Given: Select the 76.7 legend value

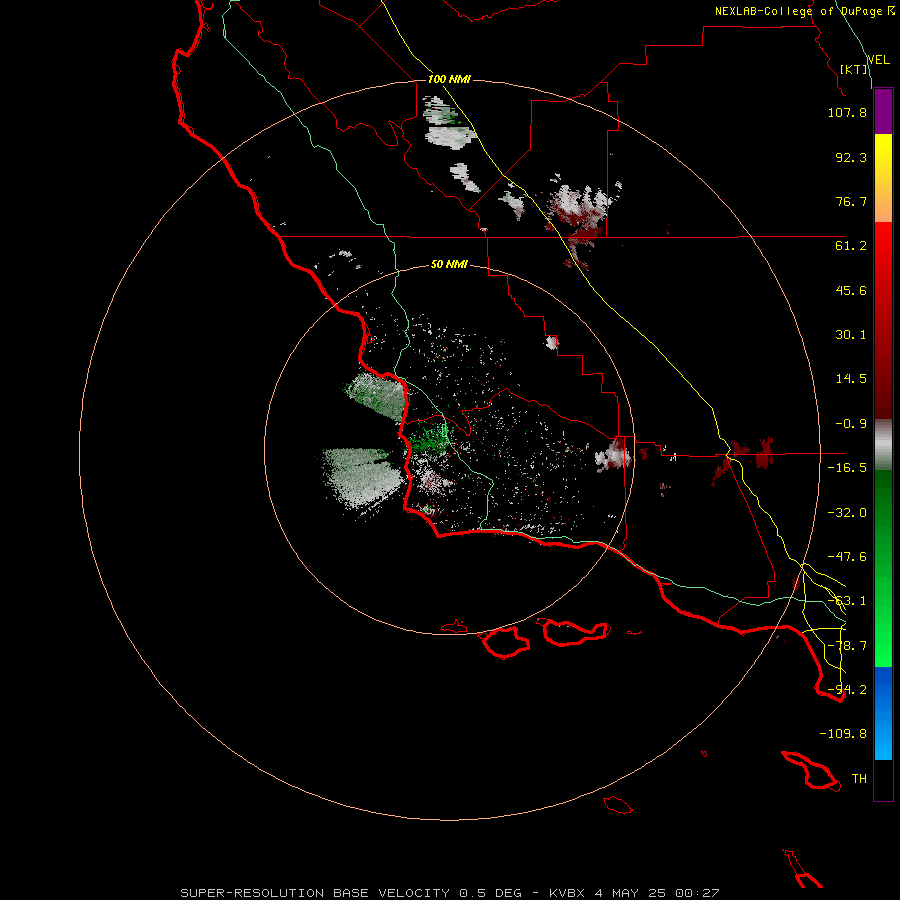Looking at the screenshot, I should [851, 201].
